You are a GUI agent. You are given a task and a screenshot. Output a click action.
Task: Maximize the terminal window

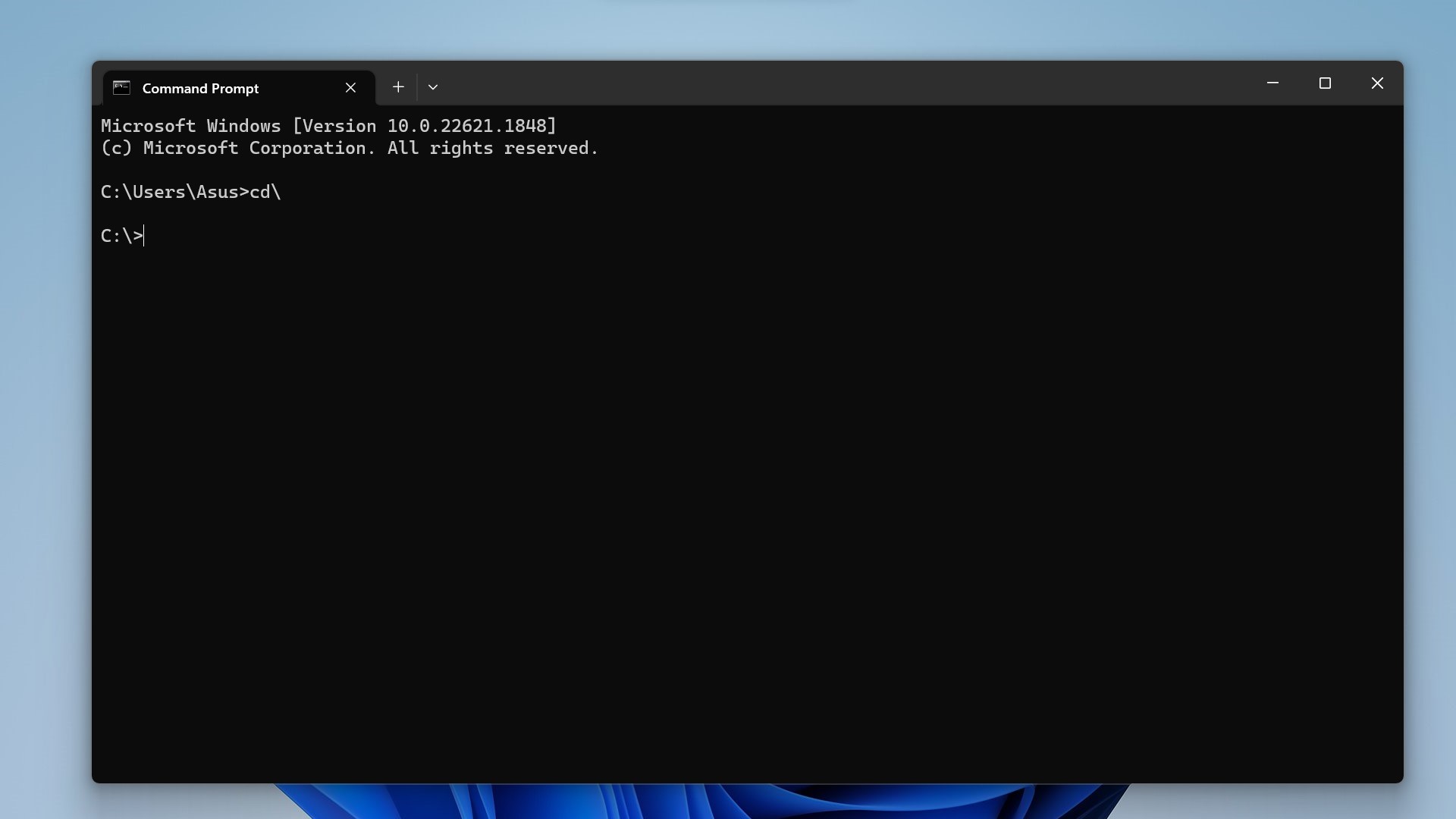[1325, 83]
